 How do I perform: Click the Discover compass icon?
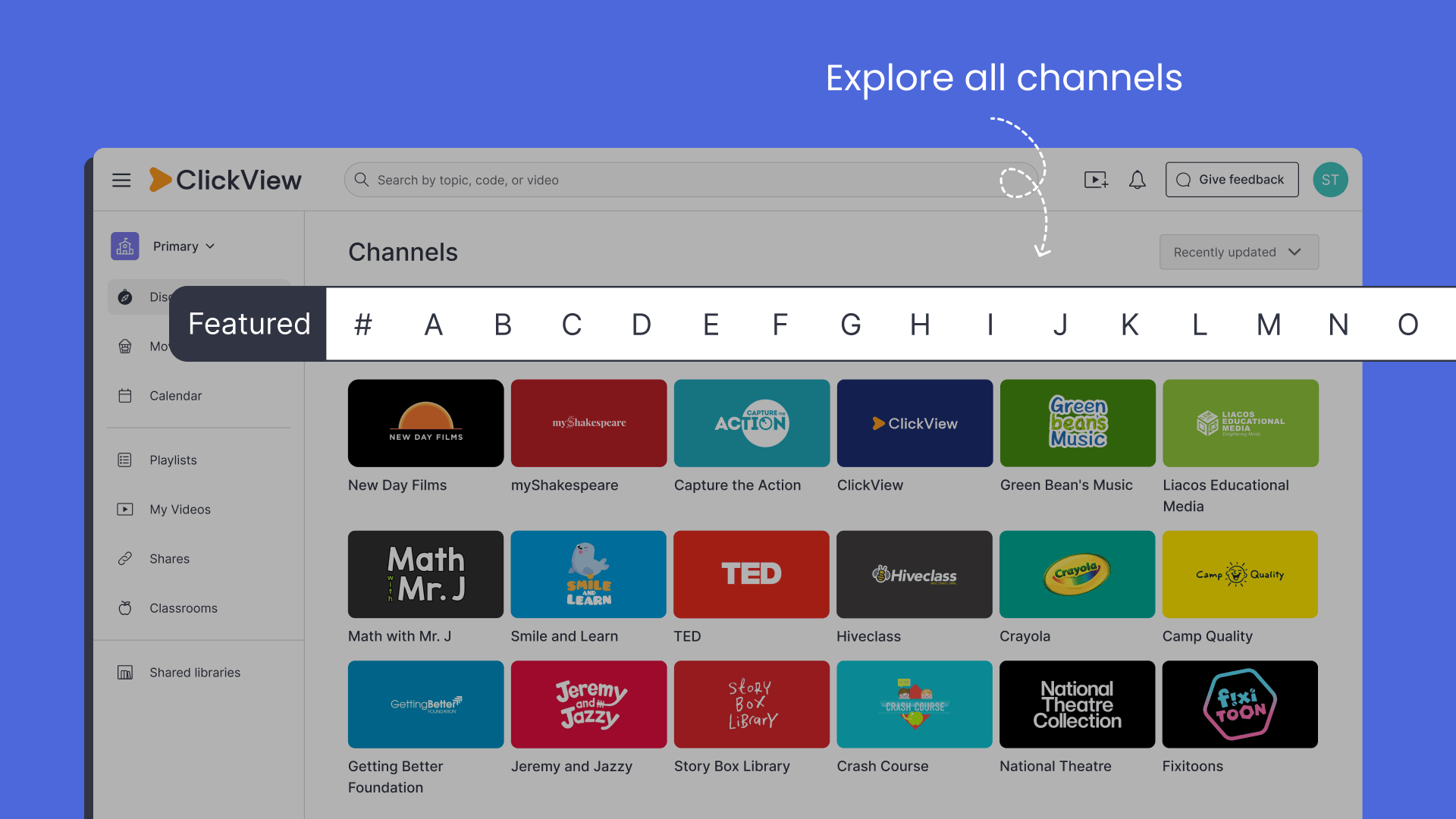[125, 297]
